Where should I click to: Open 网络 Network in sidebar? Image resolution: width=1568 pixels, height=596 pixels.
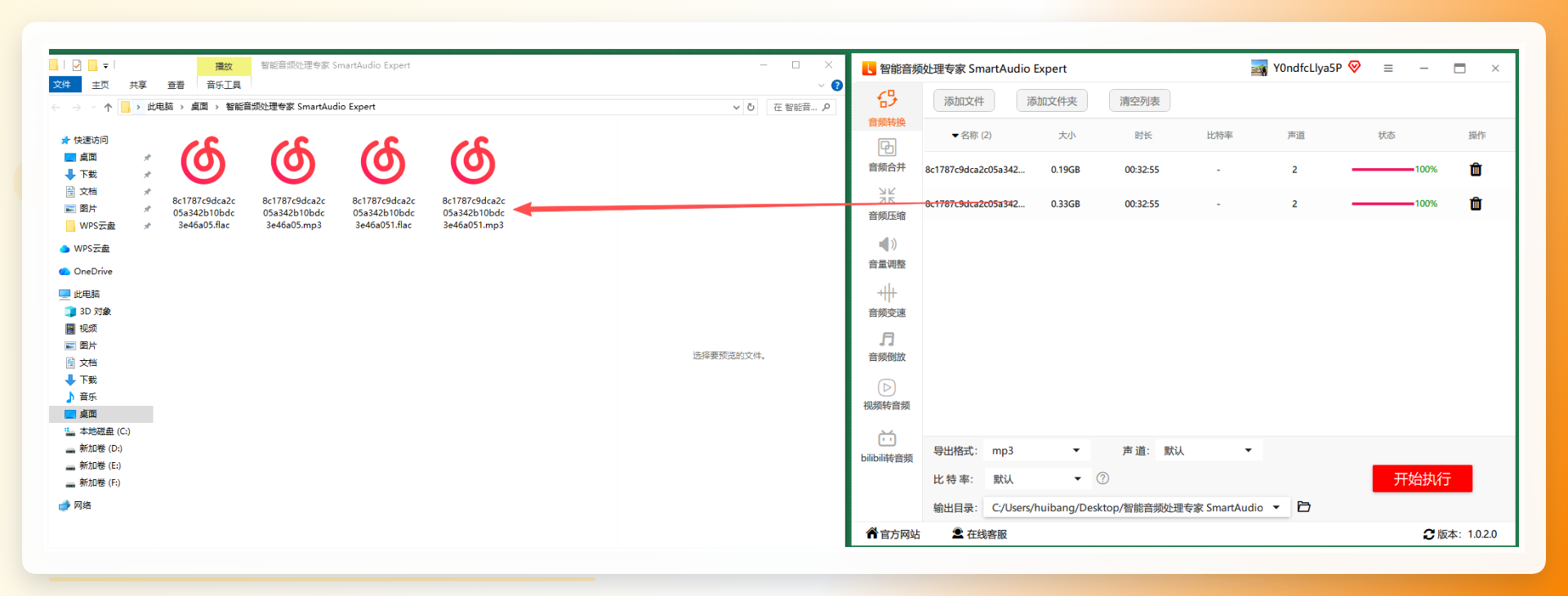75,505
